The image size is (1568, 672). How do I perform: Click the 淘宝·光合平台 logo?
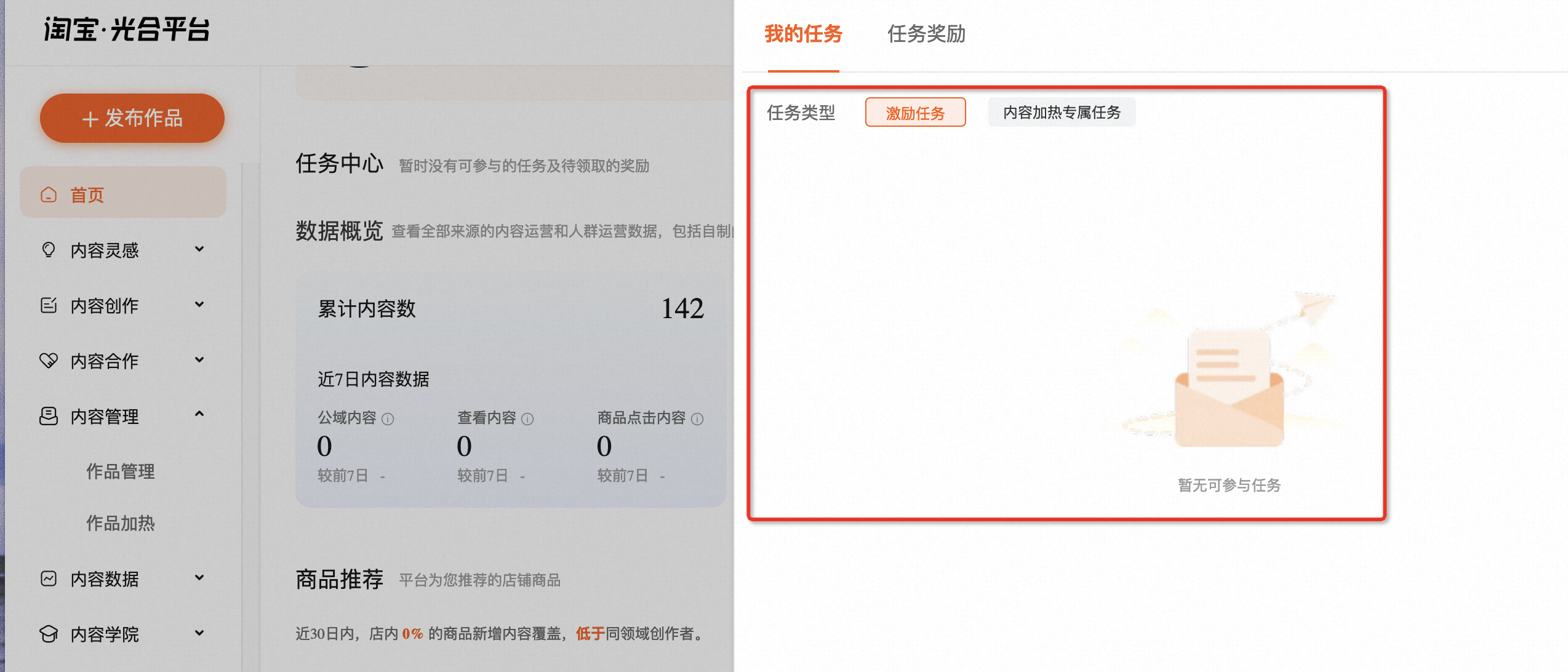pyautogui.click(x=127, y=30)
